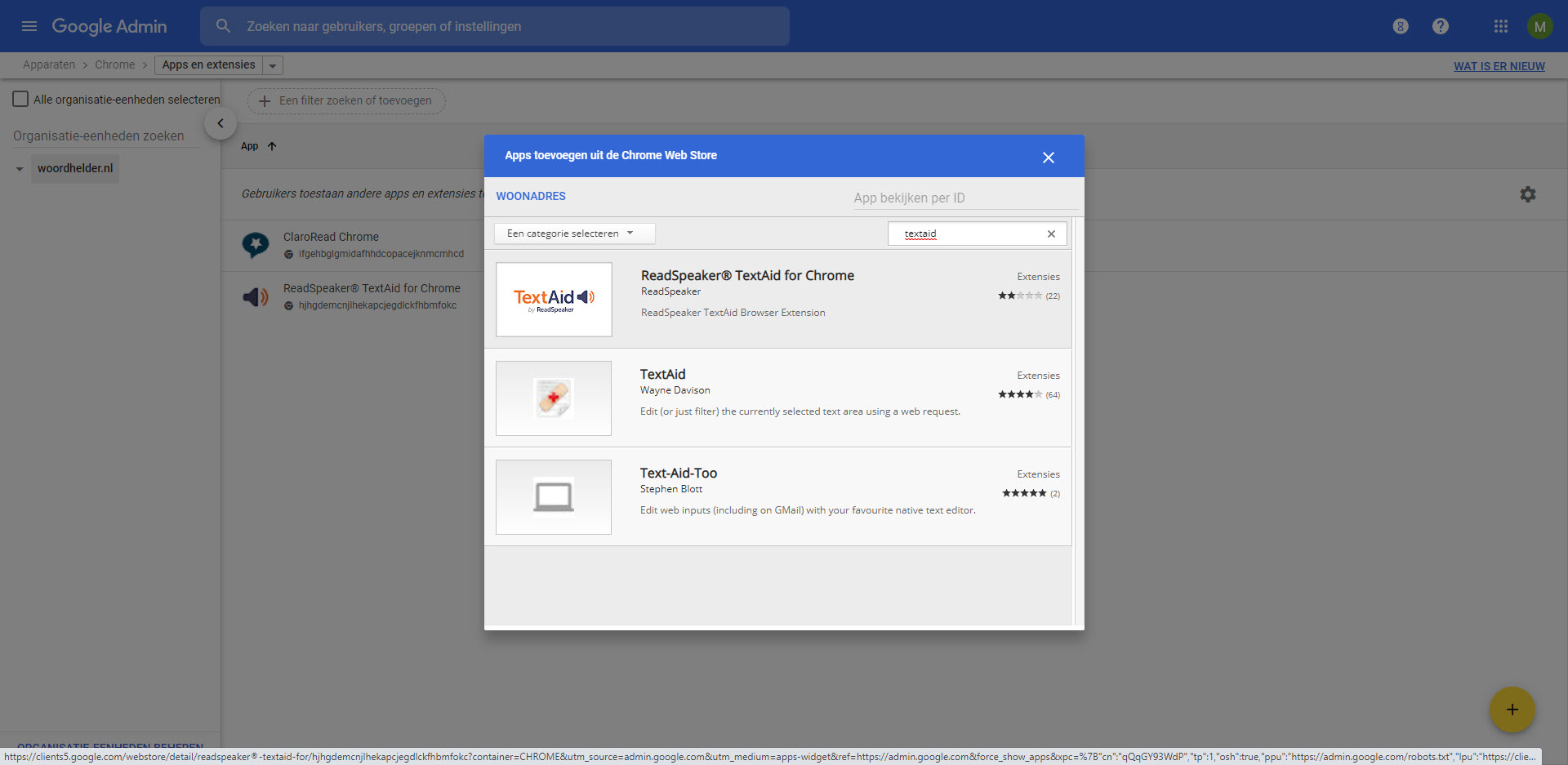The height and width of the screenshot is (765, 1568).
Task: Click the ReadSpeaker extension ID text
Action: click(377, 305)
